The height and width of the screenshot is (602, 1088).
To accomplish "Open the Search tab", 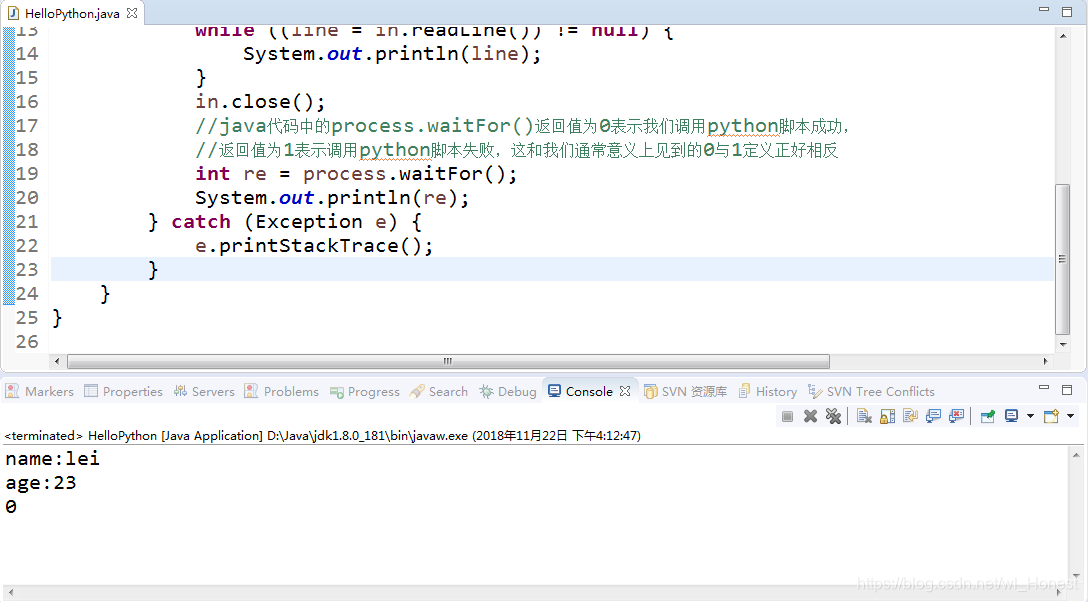I will [439, 392].
